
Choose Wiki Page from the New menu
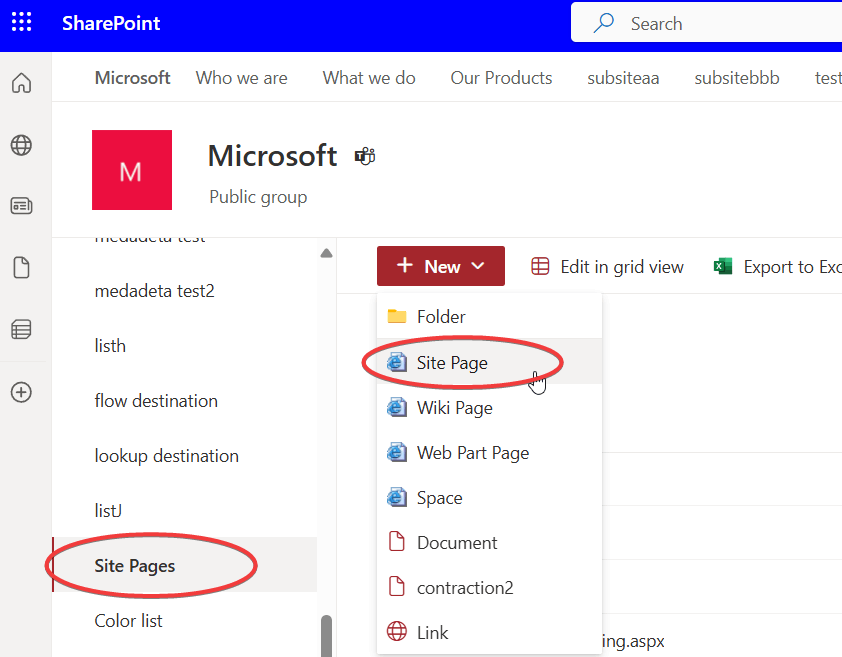(x=489, y=407)
